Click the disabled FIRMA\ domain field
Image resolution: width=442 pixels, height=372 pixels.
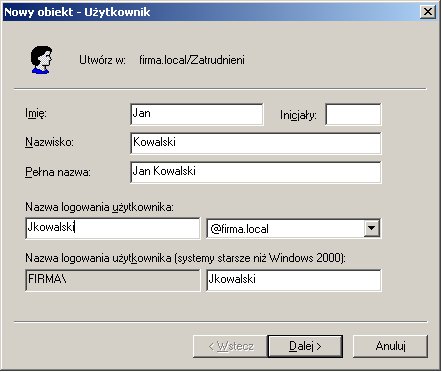pyautogui.click(x=113, y=280)
